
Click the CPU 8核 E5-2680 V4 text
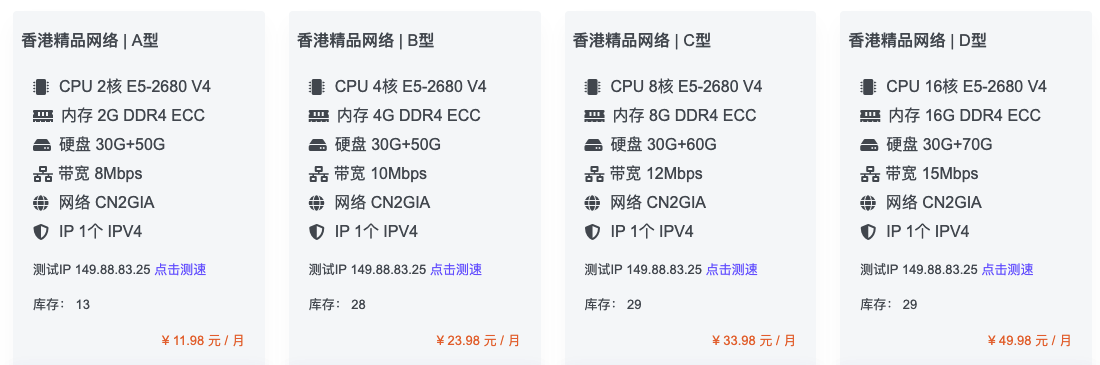point(686,86)
